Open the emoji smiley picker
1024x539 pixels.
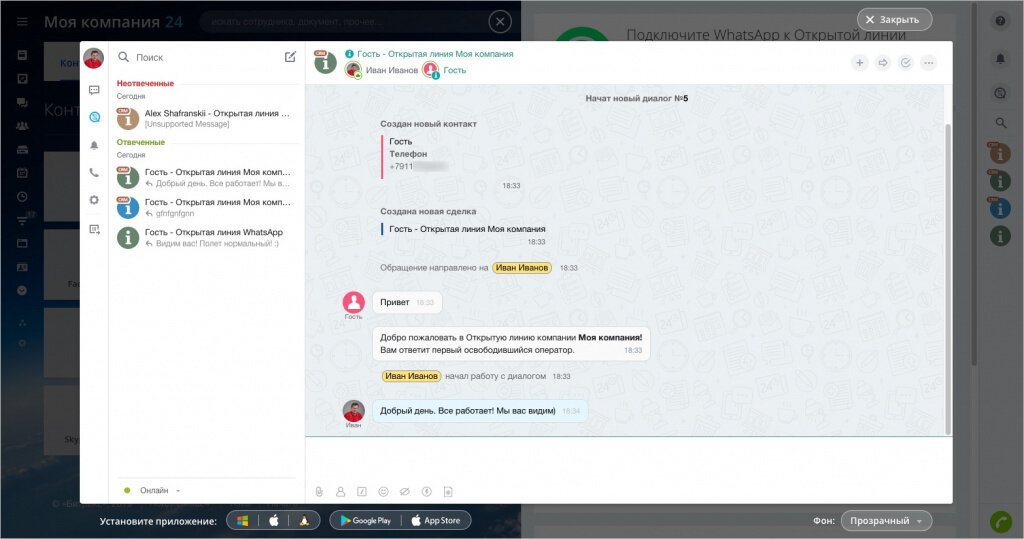pyautogui.click(x=383, y=491)
